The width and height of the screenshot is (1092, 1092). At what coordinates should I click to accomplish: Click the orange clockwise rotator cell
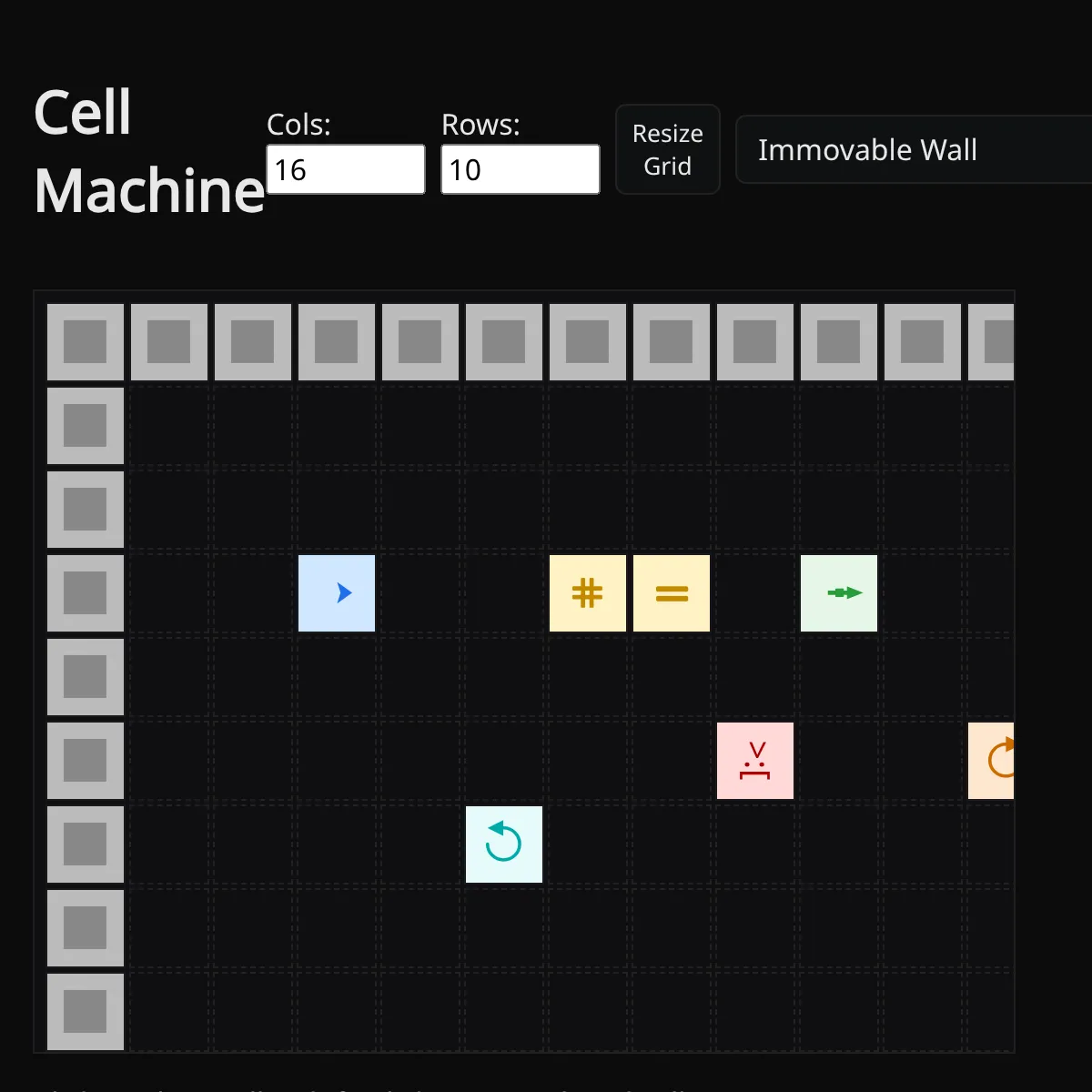click(992, 761)
